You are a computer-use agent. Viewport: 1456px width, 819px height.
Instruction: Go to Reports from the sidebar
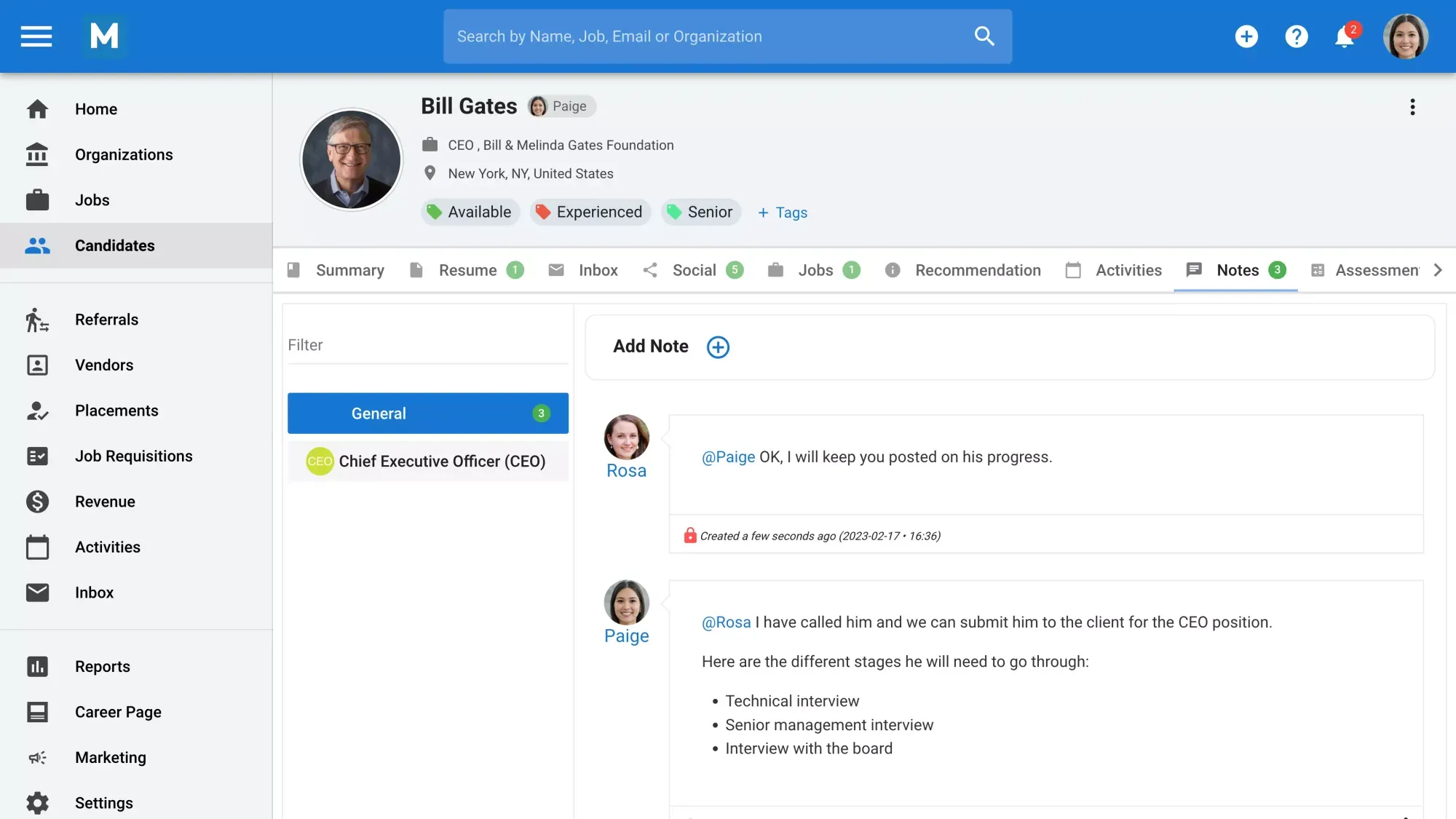coord(102,666)
